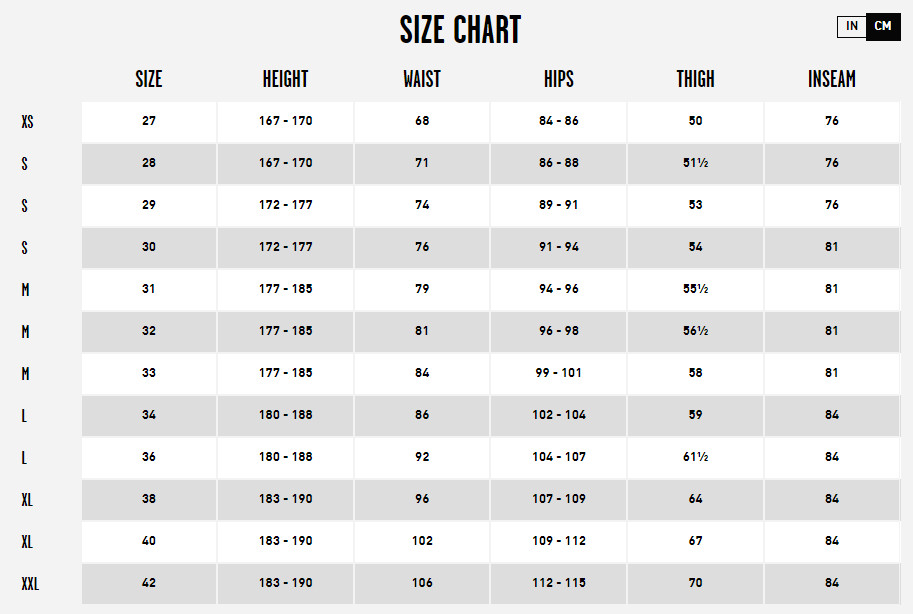This screenshot has width=913, height=614.
Task: Click the HEIGHT column header
Action: pyautogui.click(x=285, y=79)
